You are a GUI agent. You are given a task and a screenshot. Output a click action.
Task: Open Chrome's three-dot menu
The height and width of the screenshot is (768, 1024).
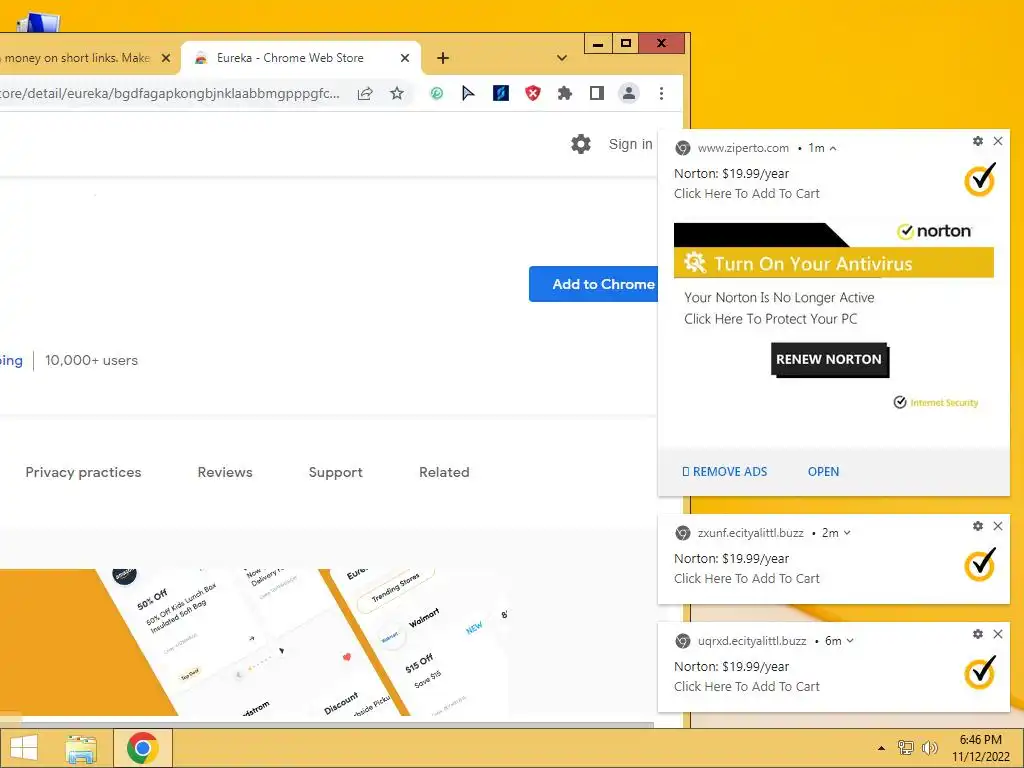(662, 93)
